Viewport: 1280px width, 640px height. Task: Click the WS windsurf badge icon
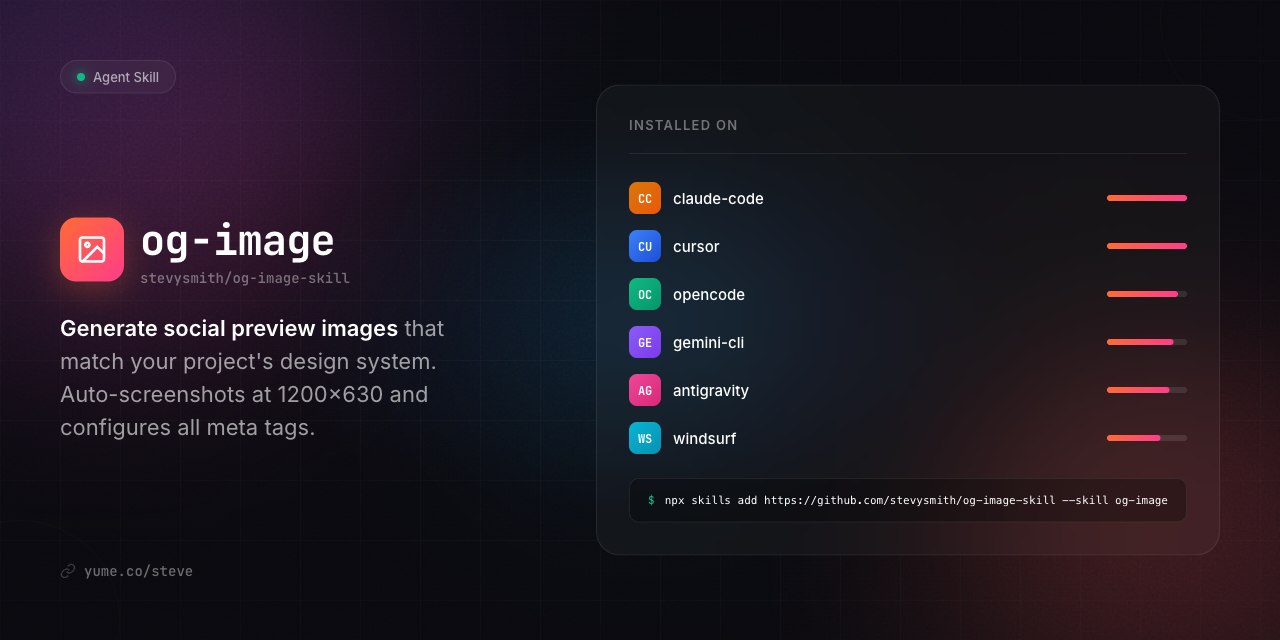(645, 438)
